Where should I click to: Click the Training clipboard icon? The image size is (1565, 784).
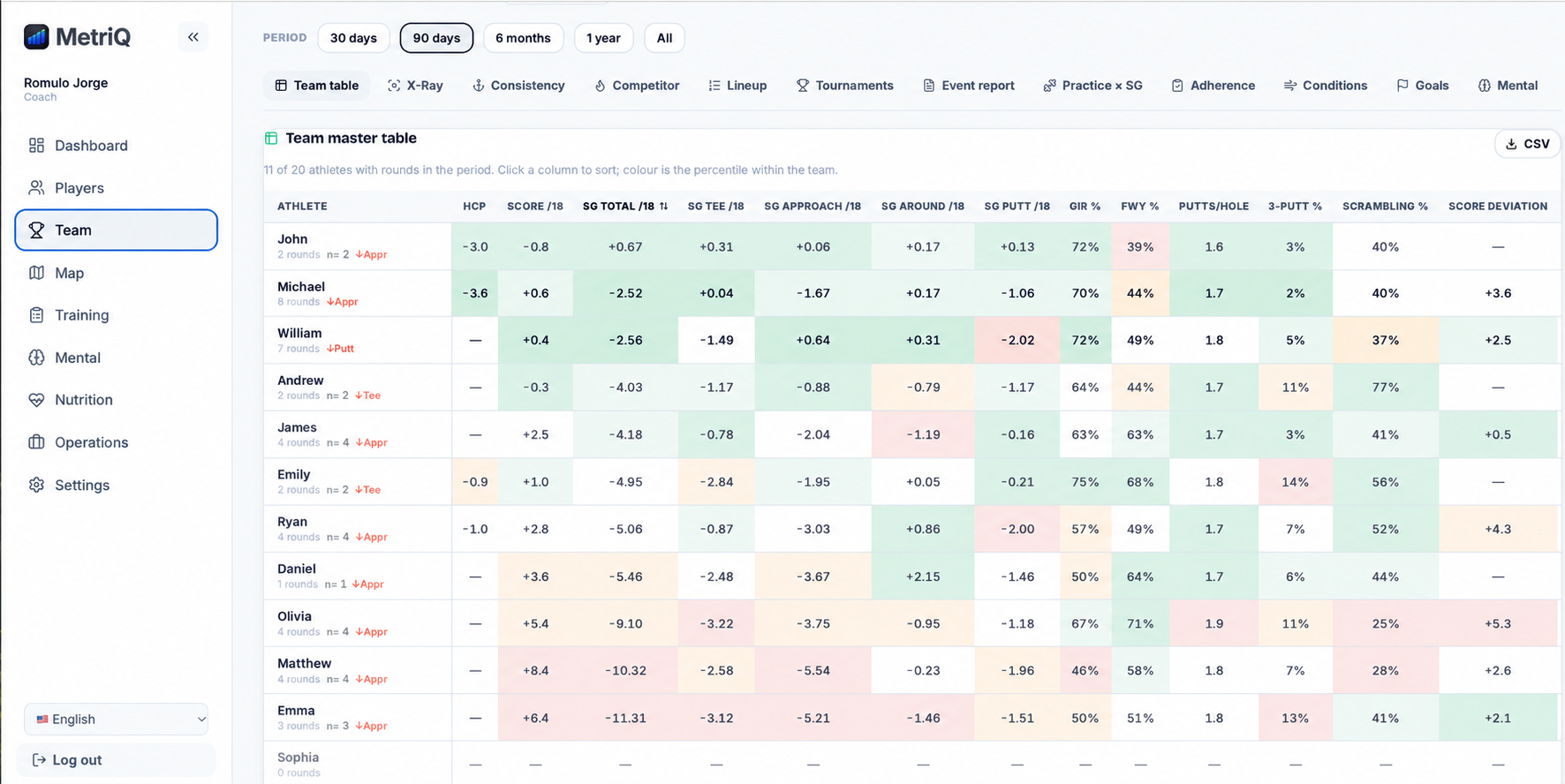36,315
